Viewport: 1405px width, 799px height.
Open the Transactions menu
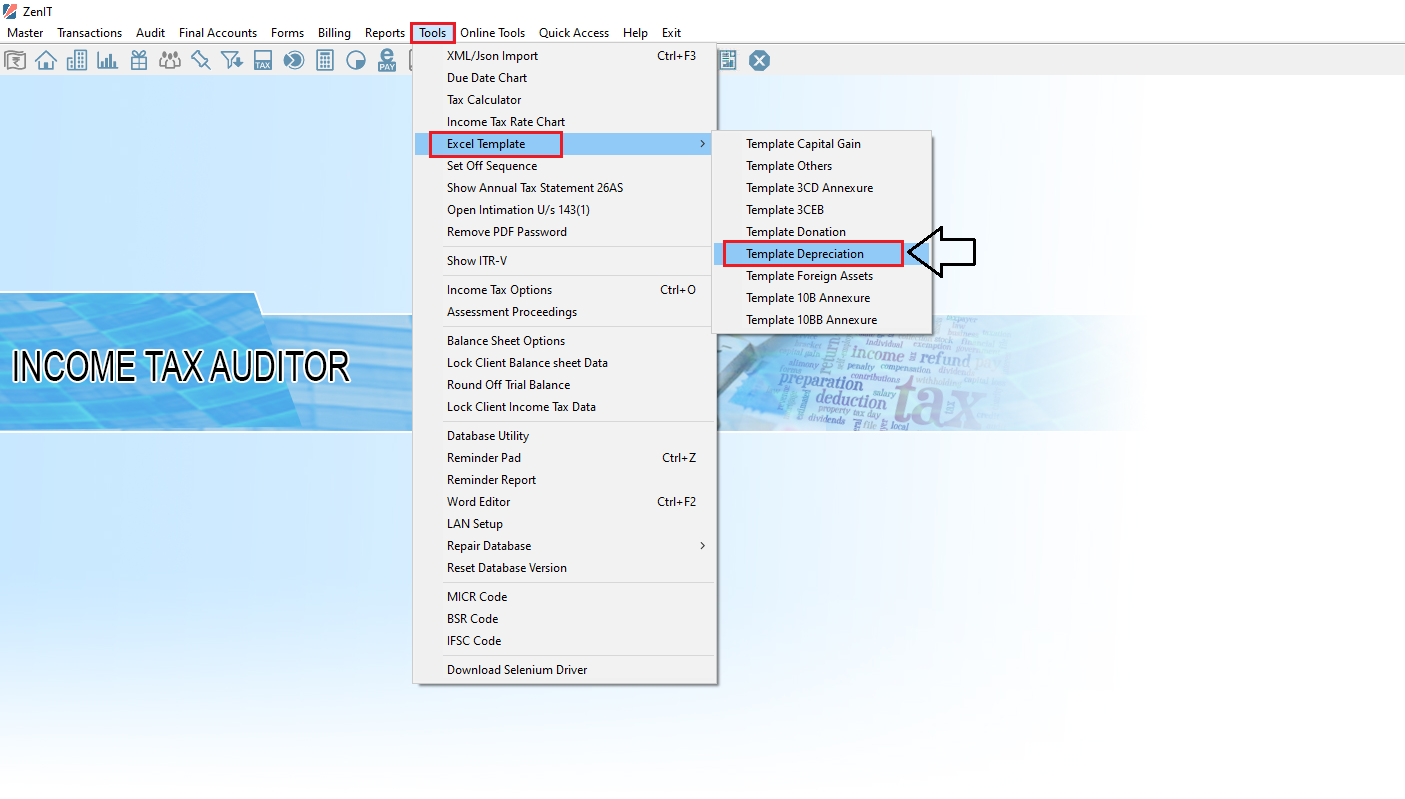pos(89,33)
